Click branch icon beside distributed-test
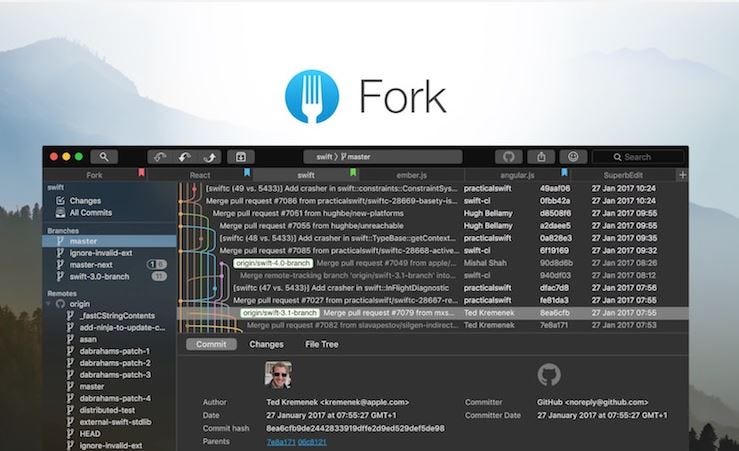The height and width of the screenshot is (451, 739). click(70, 410)
